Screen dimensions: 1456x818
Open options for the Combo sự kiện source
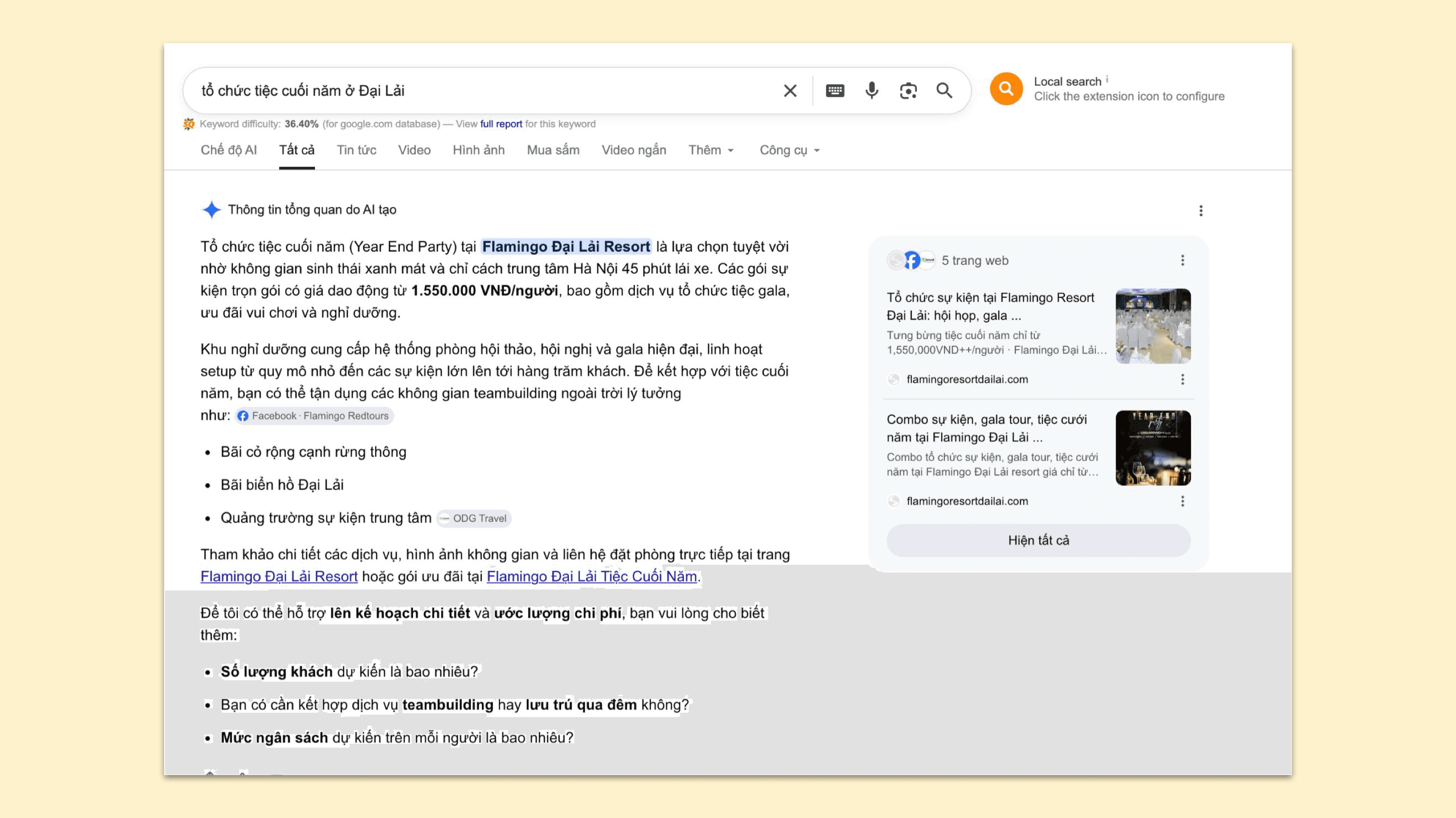point(1182,501)
